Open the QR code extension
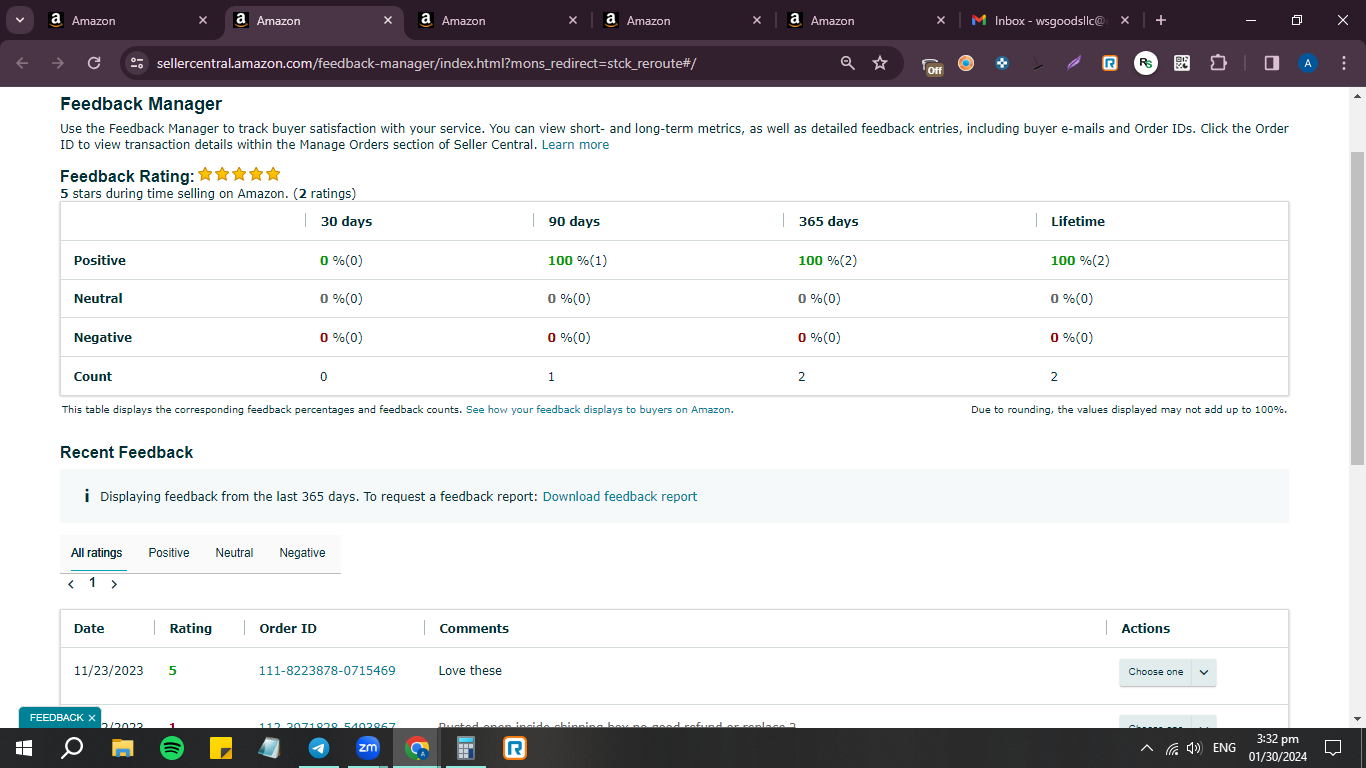Screen dimensions: 1366x768 [x=1182, y=63]
